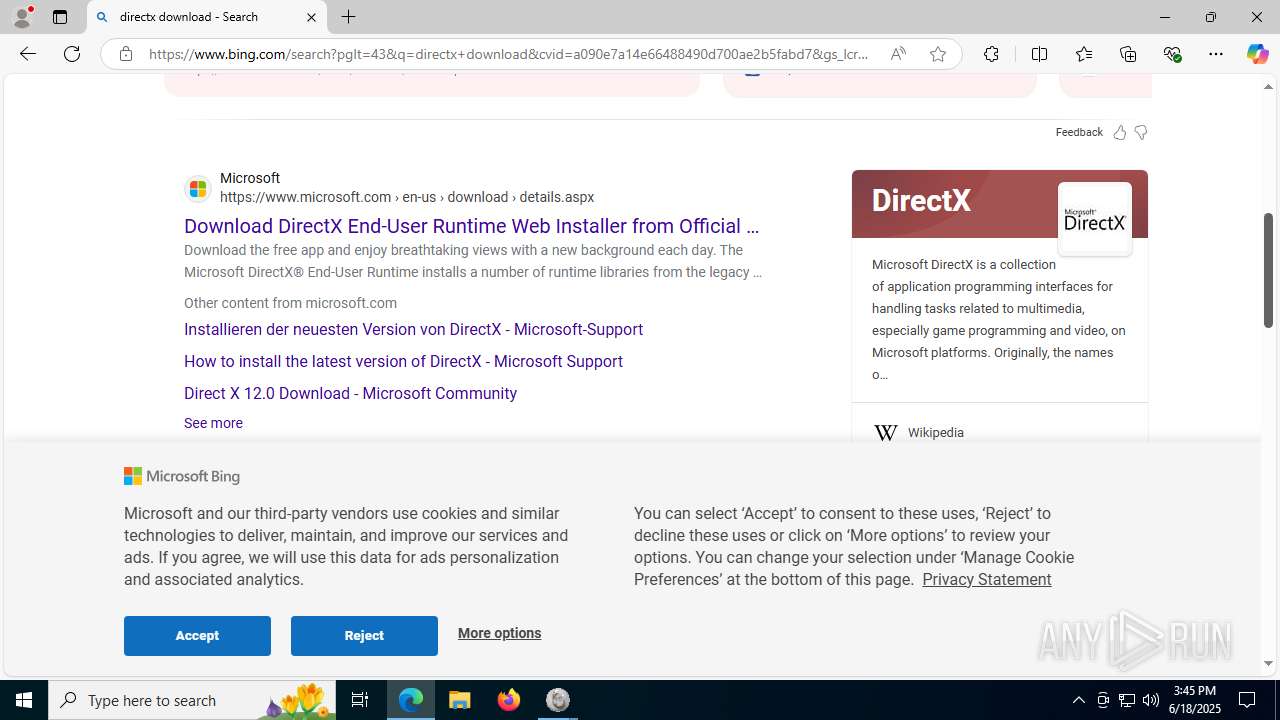Open volume control tray icon
Image resolution: width=1280 pixels, height=720 pixels.
point(1151,700)
